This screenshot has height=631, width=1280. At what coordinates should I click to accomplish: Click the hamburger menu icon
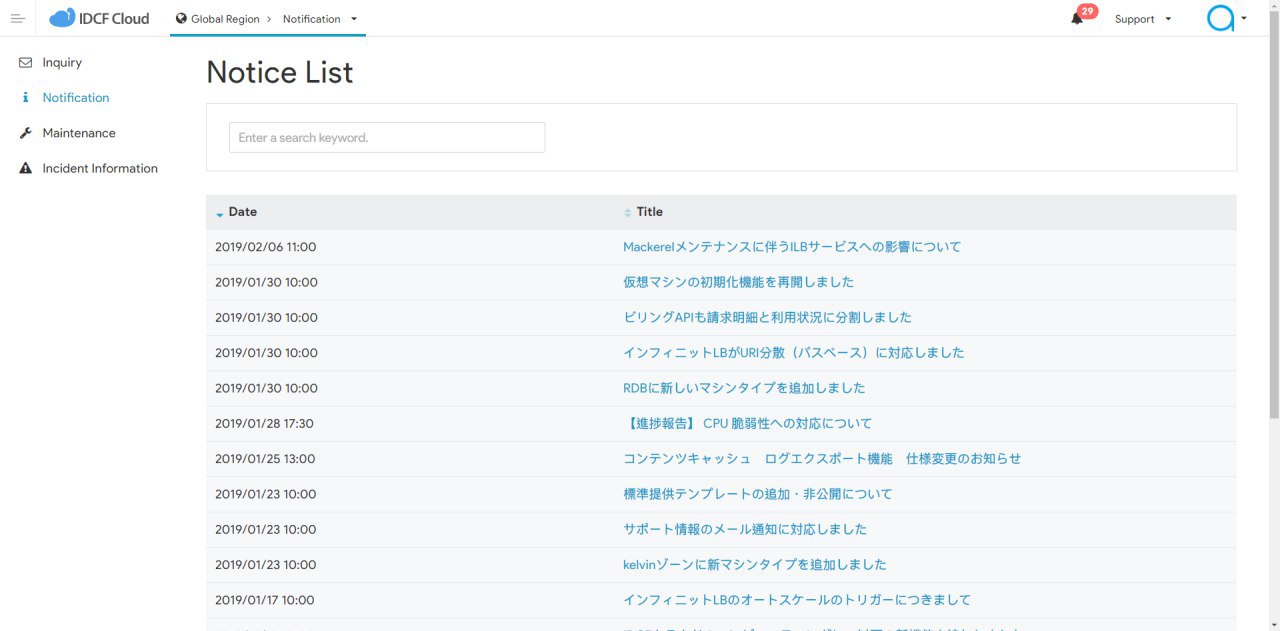(18, 18)
